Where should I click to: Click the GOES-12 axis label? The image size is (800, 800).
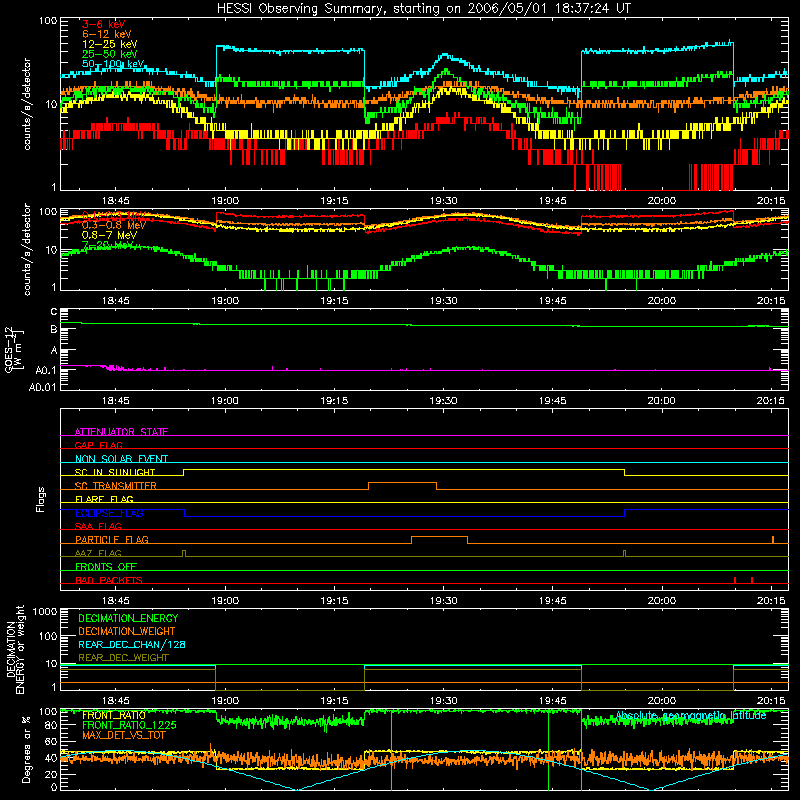[13, 349]
